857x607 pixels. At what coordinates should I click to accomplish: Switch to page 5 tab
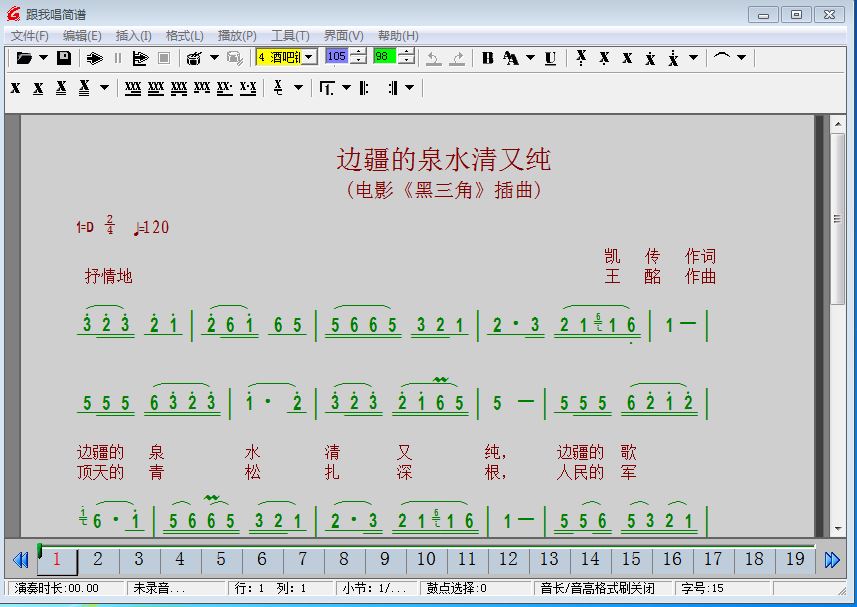click(x=221, y=561)
